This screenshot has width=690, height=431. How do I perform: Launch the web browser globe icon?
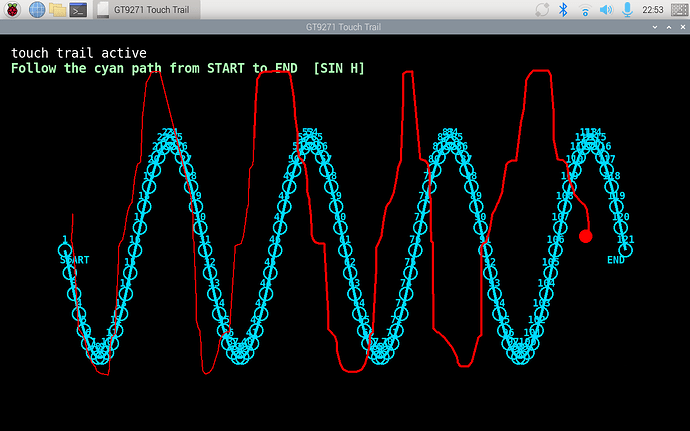(x=37, y=10)
